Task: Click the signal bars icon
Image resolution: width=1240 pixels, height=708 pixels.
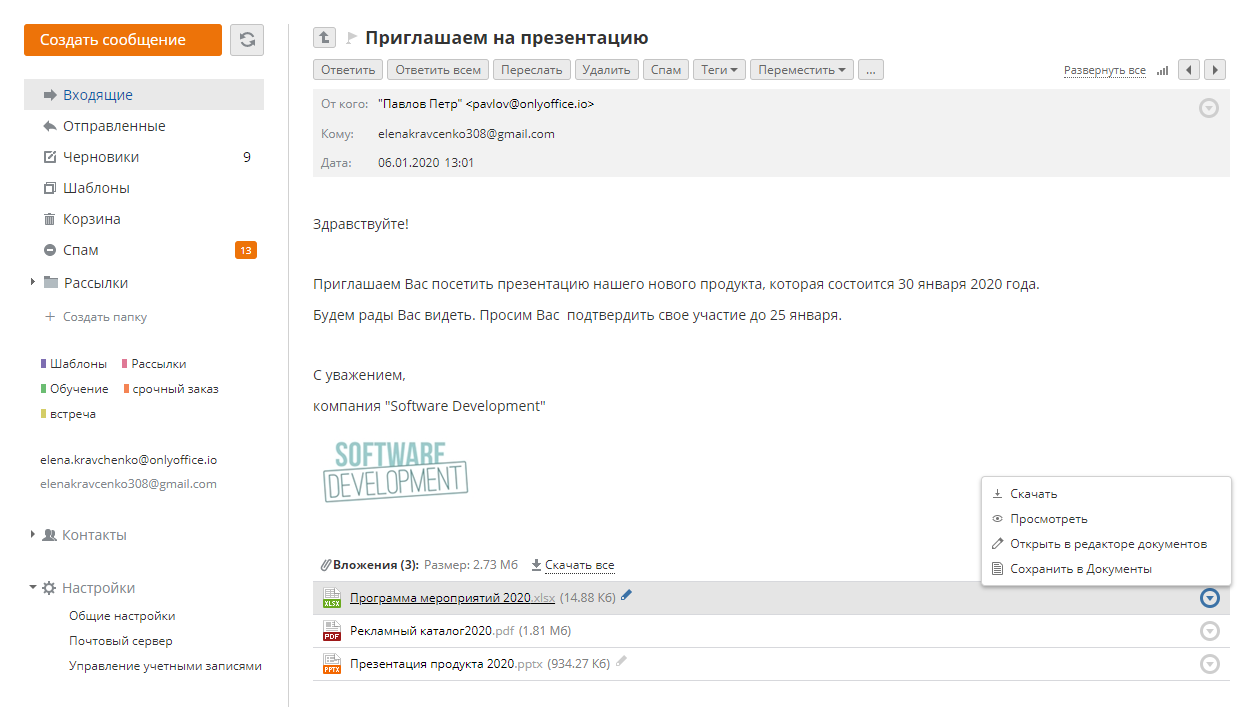Action: (1162, 71)
